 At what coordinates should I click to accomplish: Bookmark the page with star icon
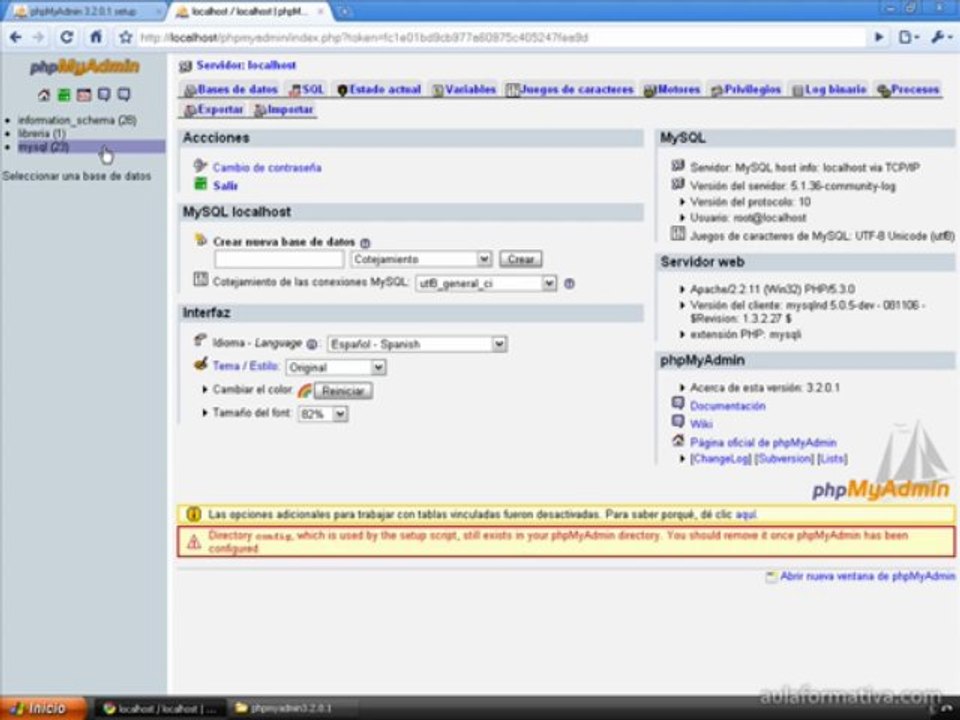[x=126, y=37]
